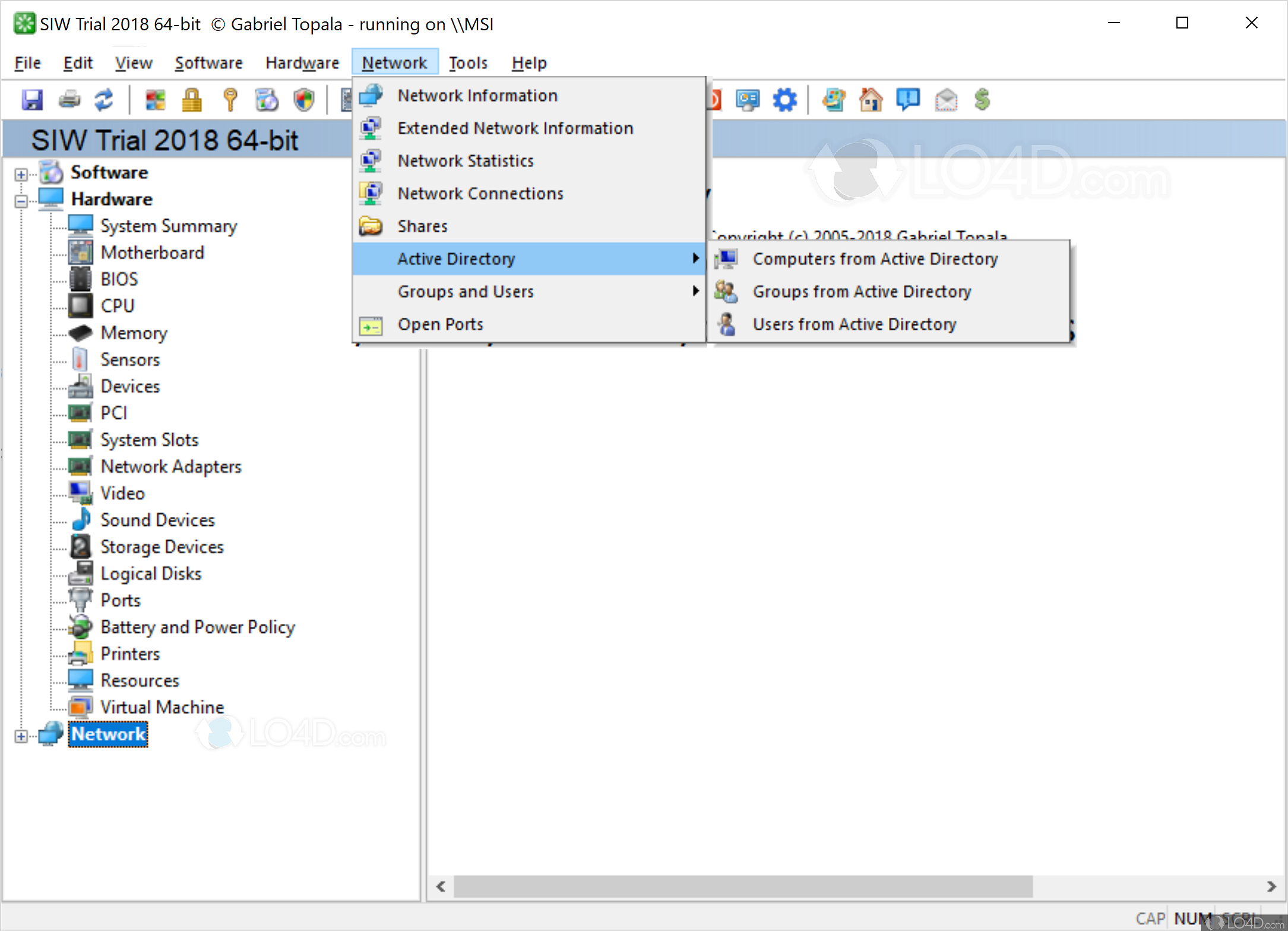Select Network Statistics from the menu
Viewport: 1288px width, 931px height.
click(466, 160)
